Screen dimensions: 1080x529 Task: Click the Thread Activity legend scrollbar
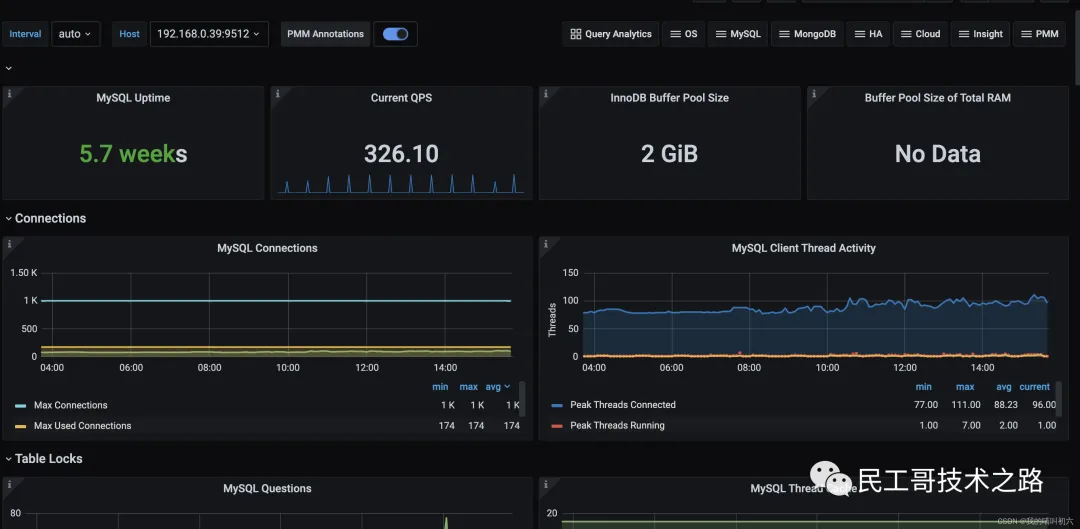[1059, 399]
